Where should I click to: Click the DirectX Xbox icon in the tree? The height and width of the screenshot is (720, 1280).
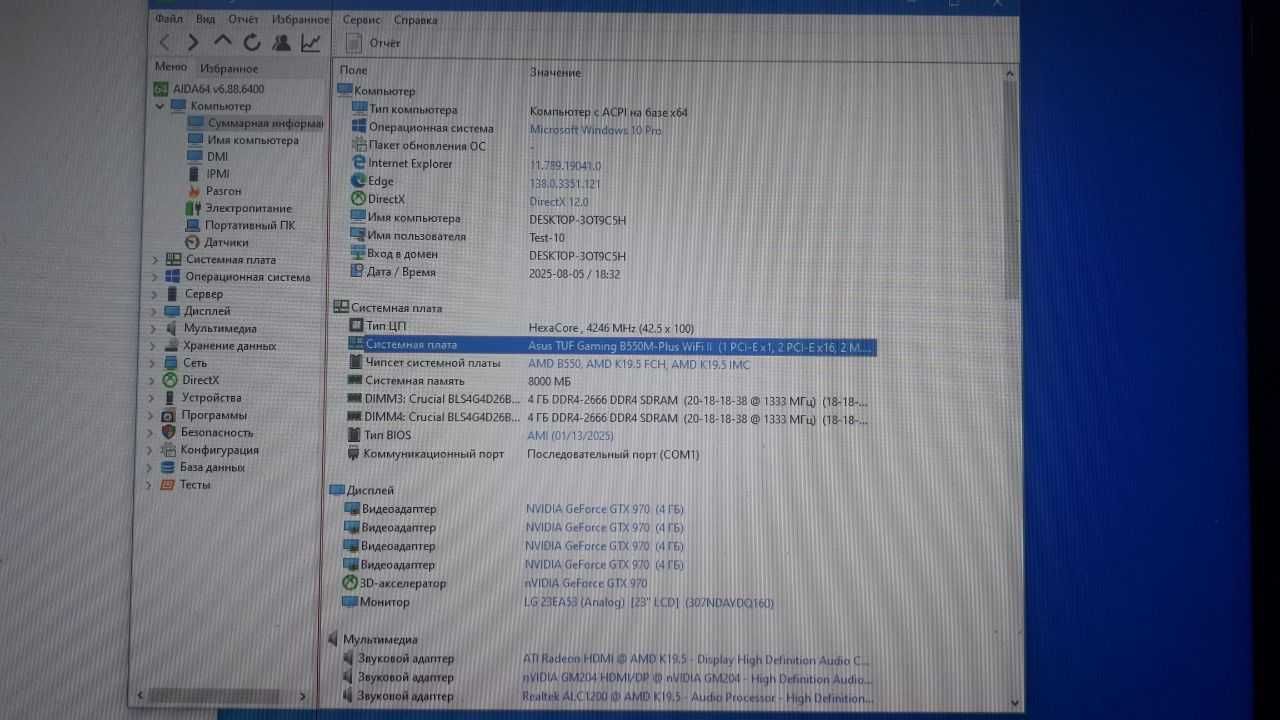[171, 380]
